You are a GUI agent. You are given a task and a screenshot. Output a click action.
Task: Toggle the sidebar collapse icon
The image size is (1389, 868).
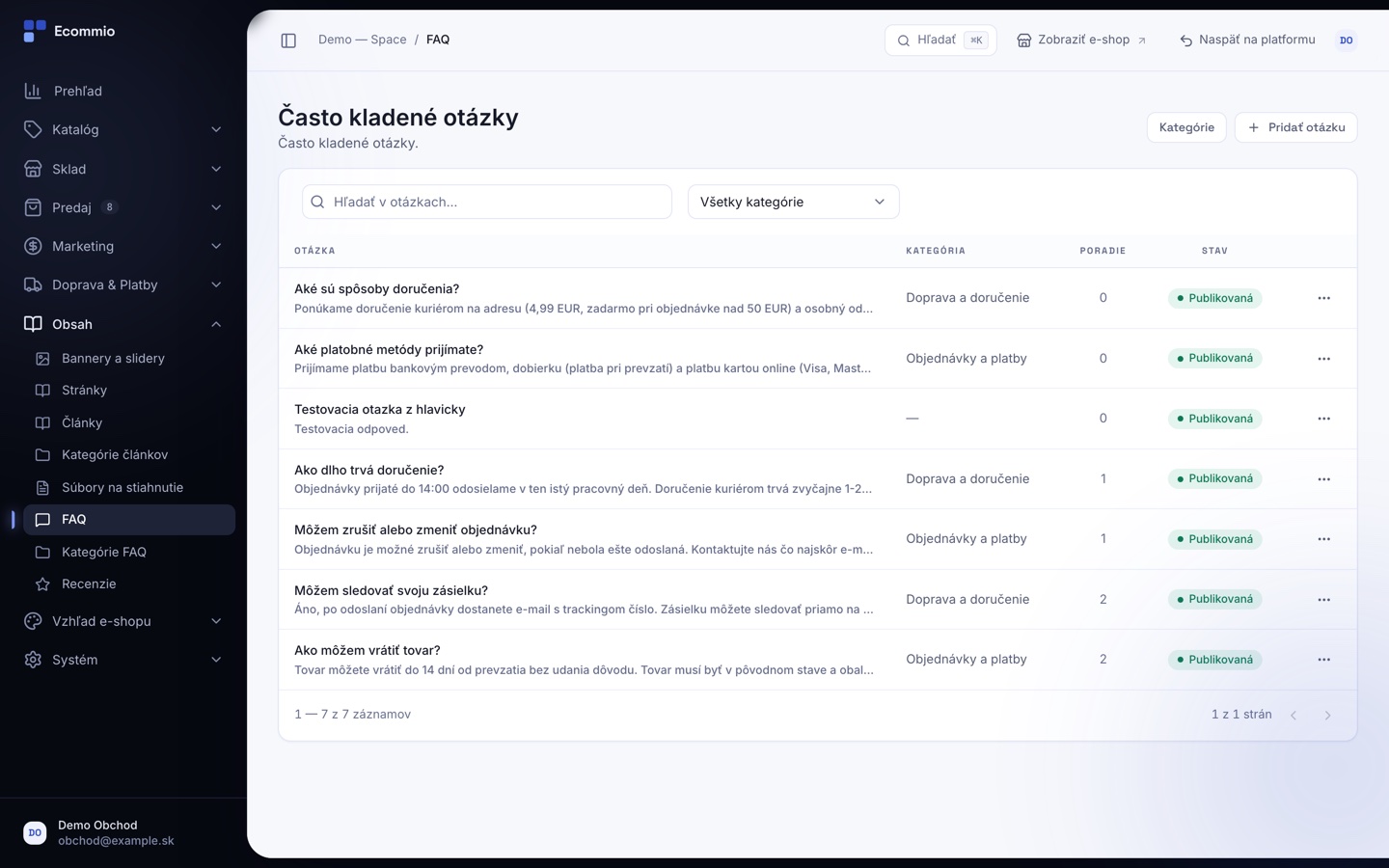click(288, 41)
